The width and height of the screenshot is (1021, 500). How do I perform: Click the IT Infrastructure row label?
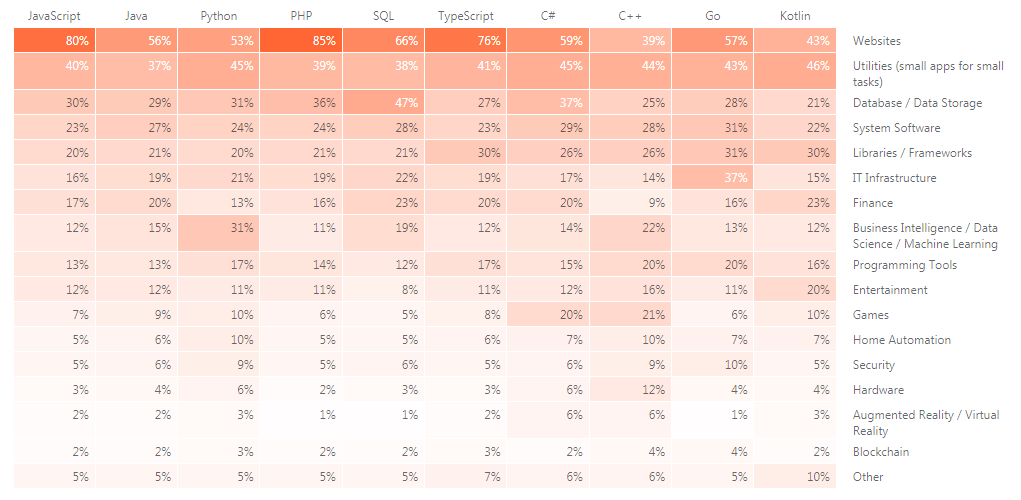(894, 178)
